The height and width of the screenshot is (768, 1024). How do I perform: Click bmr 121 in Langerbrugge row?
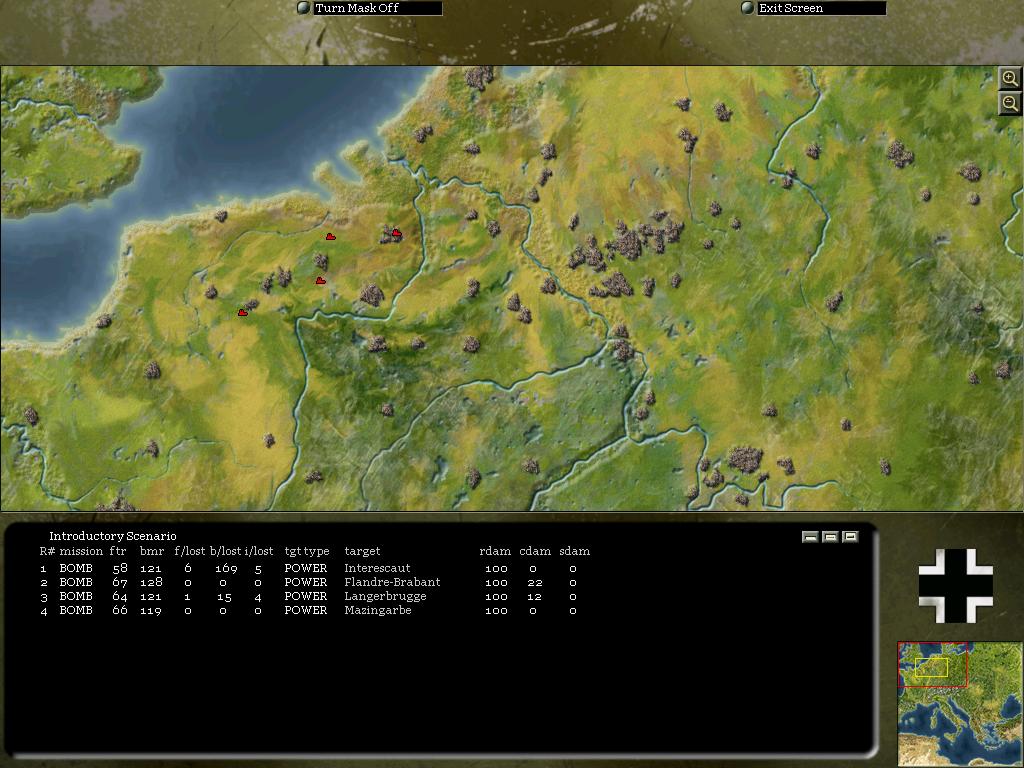pos(151,596)
